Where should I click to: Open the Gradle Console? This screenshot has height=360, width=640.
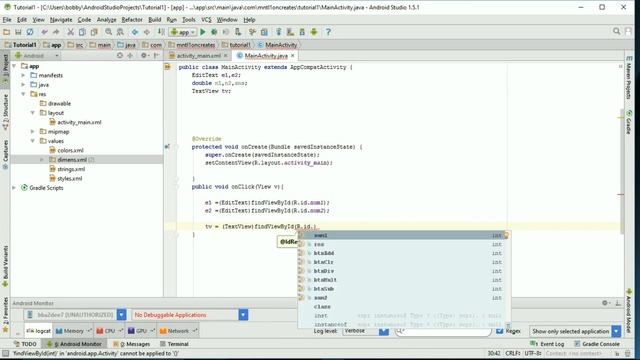click(x=597, y=344)
